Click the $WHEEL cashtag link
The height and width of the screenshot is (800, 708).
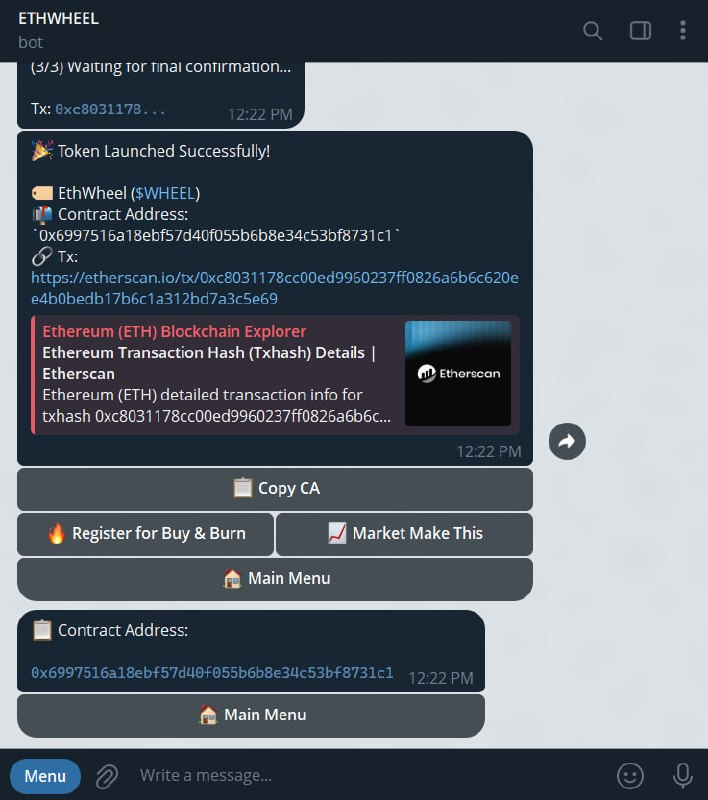click(x=165, y=193)
